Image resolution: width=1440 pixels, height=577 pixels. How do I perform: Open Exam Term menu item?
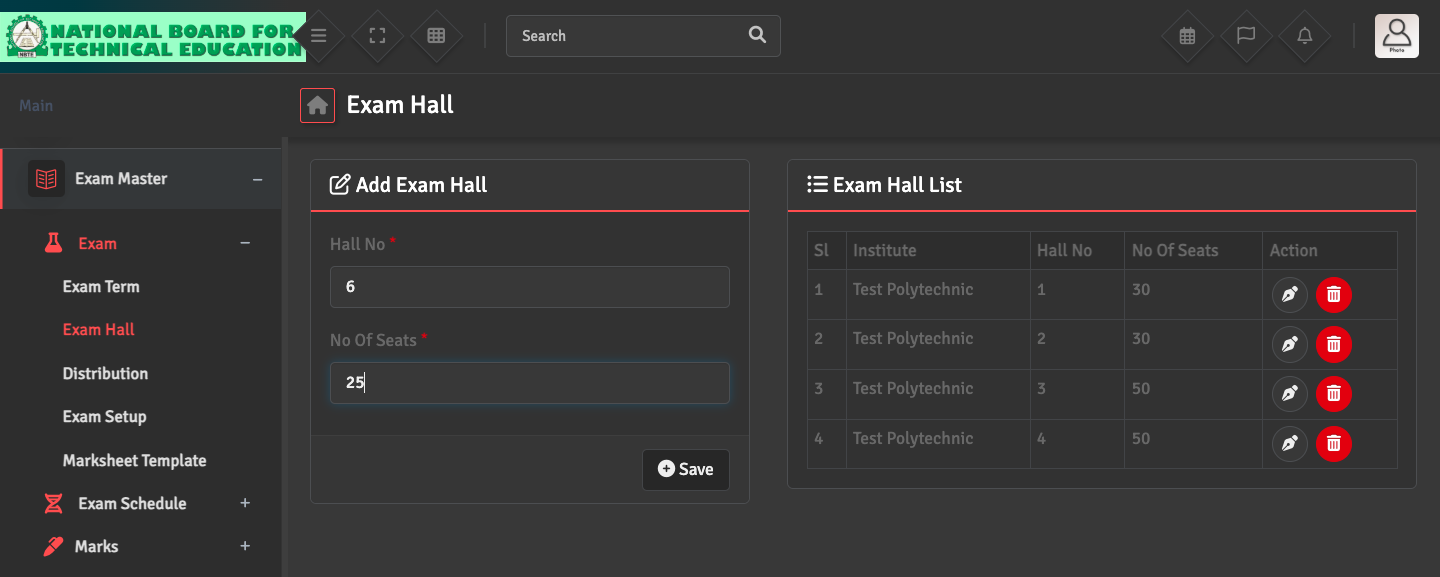pos(101,287)
